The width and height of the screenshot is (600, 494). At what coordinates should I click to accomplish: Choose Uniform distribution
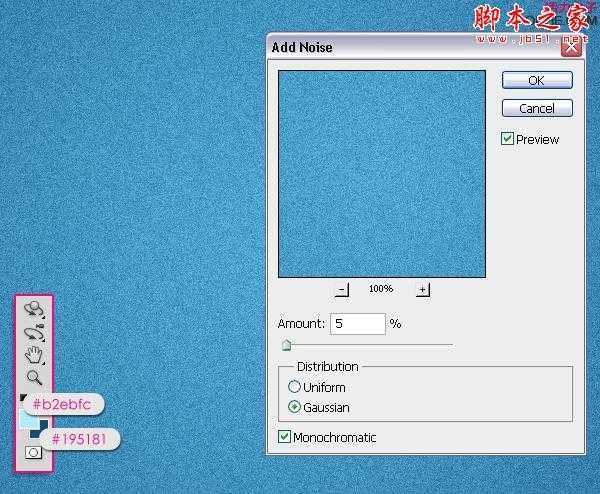(294, 387)
